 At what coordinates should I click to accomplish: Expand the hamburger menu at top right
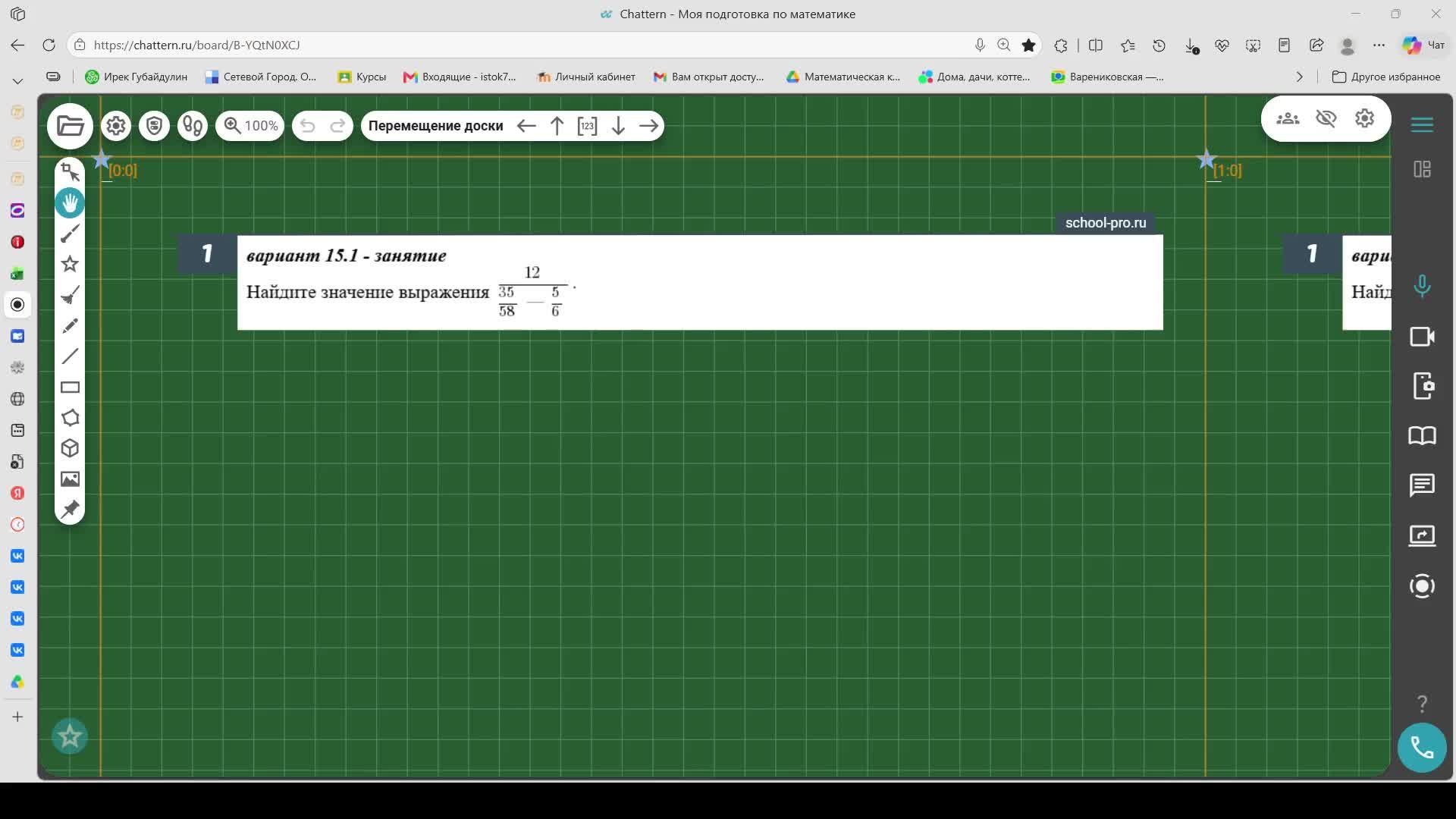(1422, 125)
